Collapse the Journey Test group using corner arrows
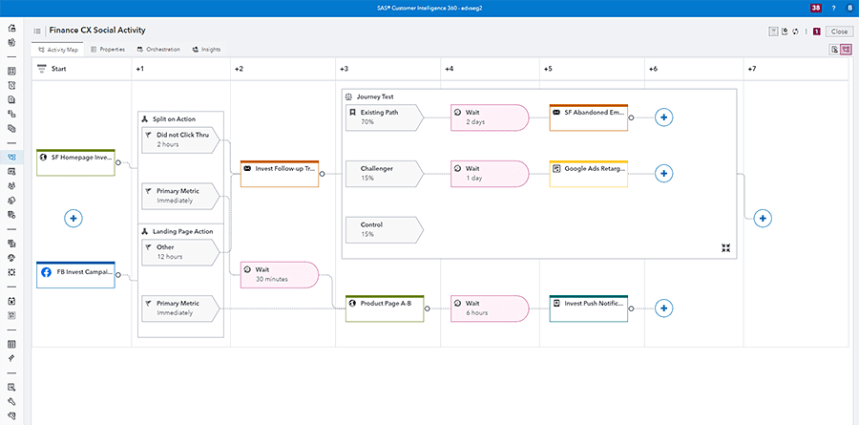The image size is (859, 425). pyautogui.click(x=726, y=248)
